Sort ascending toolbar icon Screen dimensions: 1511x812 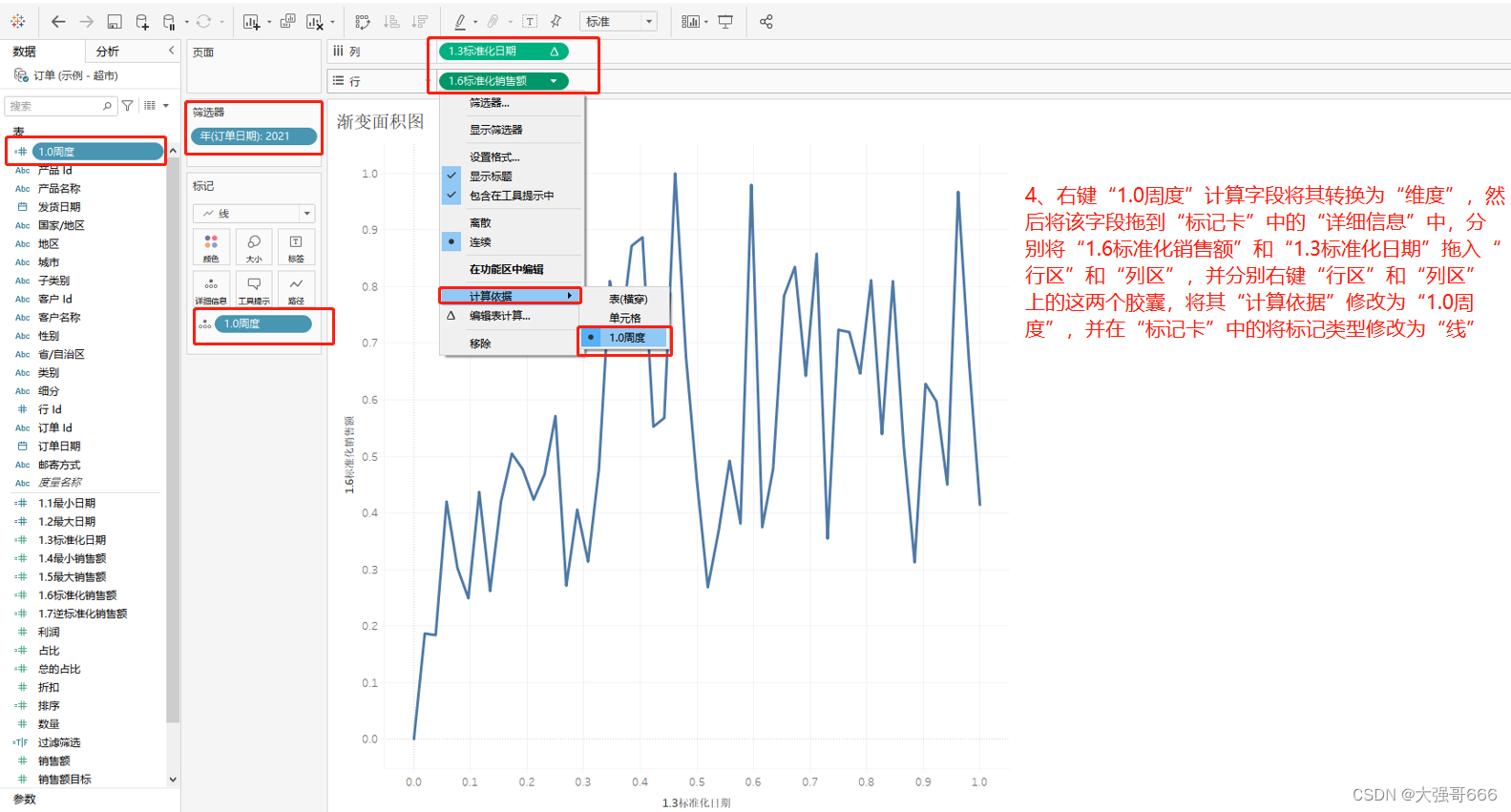point(391,21)
